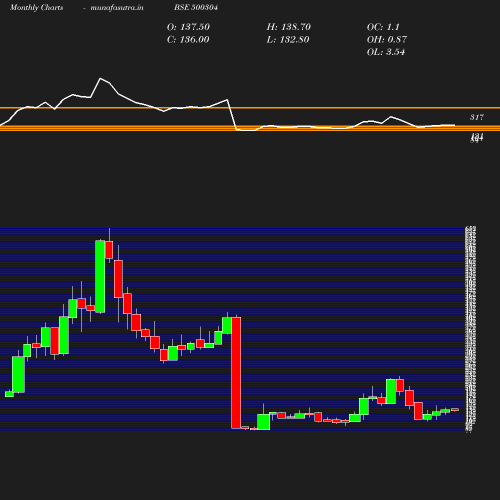Click the munafasutra.in site label
Viewport: 500px width, 500px height.
[117, 8]
